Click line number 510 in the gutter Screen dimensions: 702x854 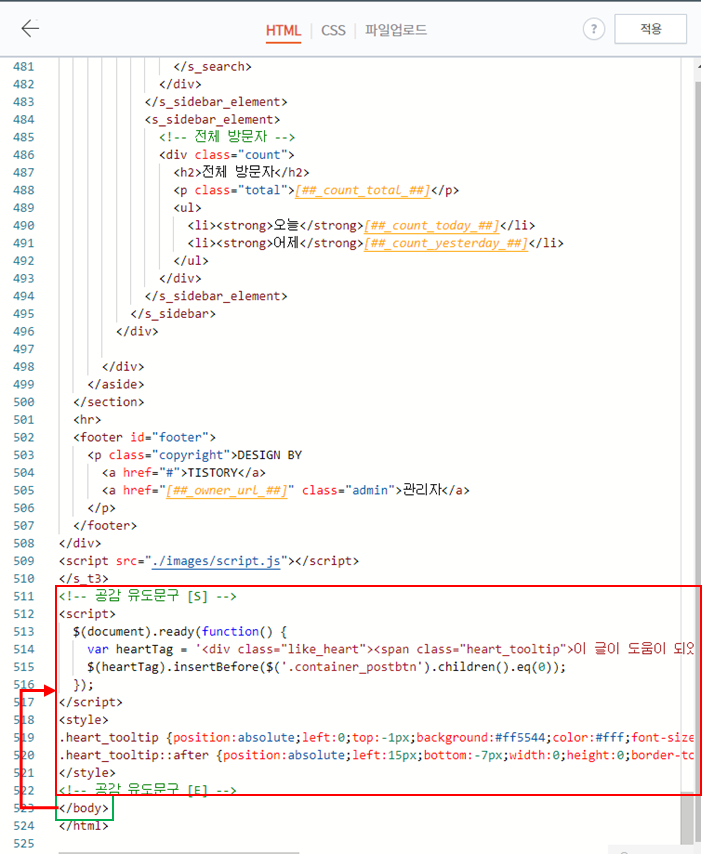point(23,578)
